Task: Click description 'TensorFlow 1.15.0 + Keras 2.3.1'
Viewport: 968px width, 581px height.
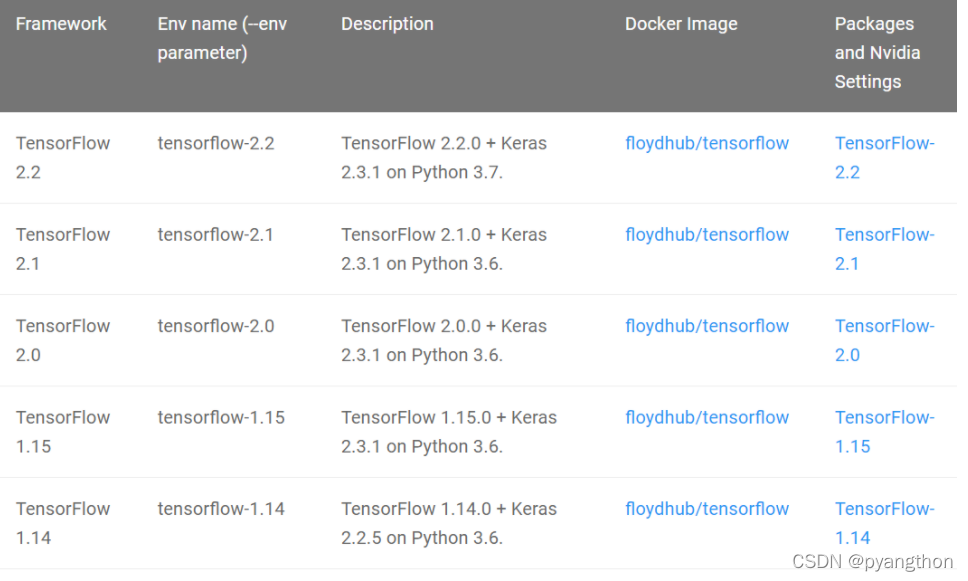Action: (449, 432)
